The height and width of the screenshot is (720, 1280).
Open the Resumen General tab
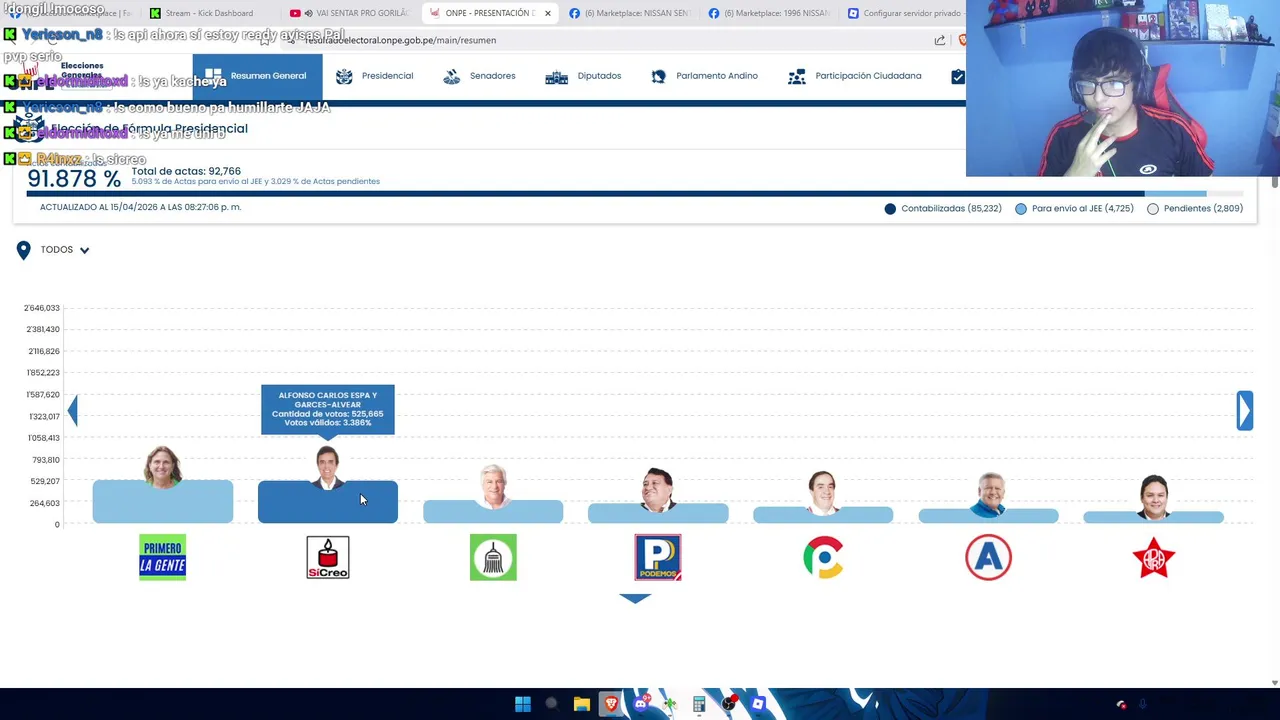coord(257,76)
